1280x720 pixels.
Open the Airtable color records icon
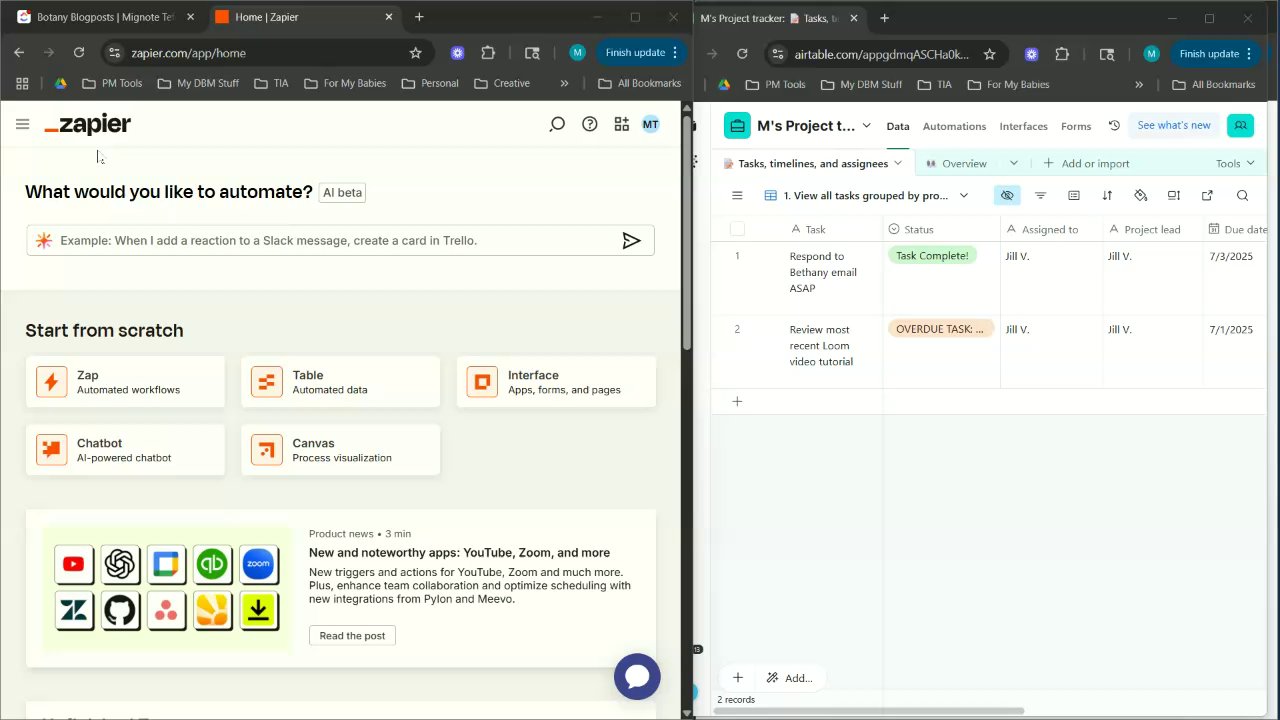tap(1140, 196)
